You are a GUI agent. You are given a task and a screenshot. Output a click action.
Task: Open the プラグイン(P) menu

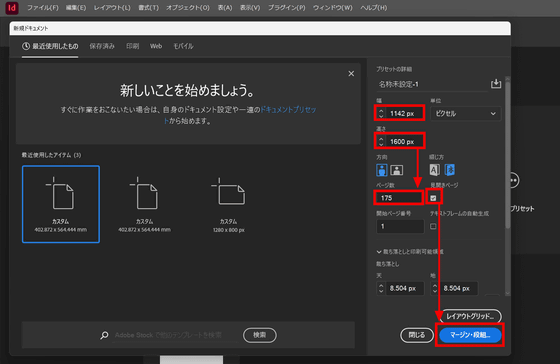tap(287, 8)
